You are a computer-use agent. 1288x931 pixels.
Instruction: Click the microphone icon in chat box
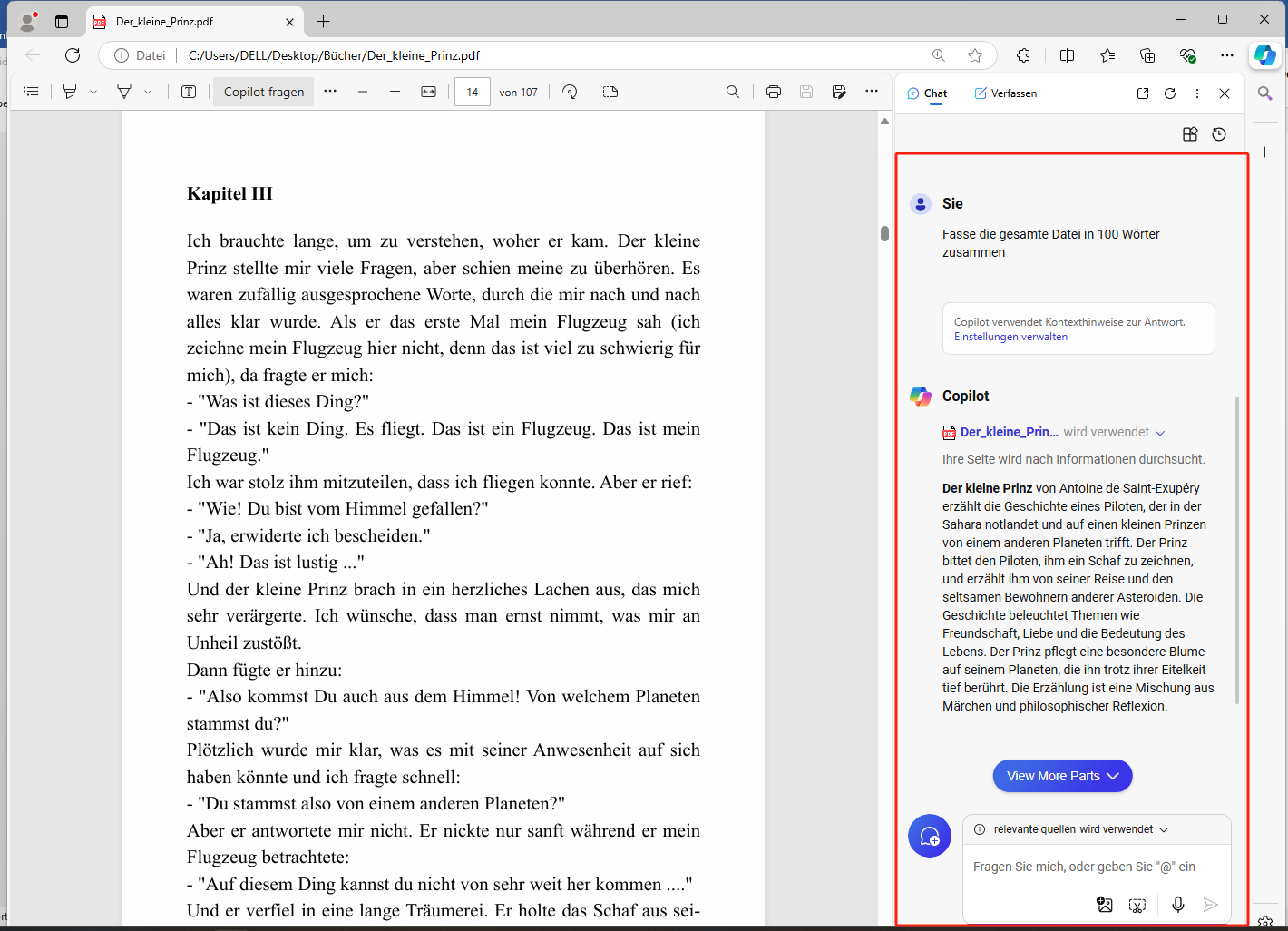coord(1177,904)
